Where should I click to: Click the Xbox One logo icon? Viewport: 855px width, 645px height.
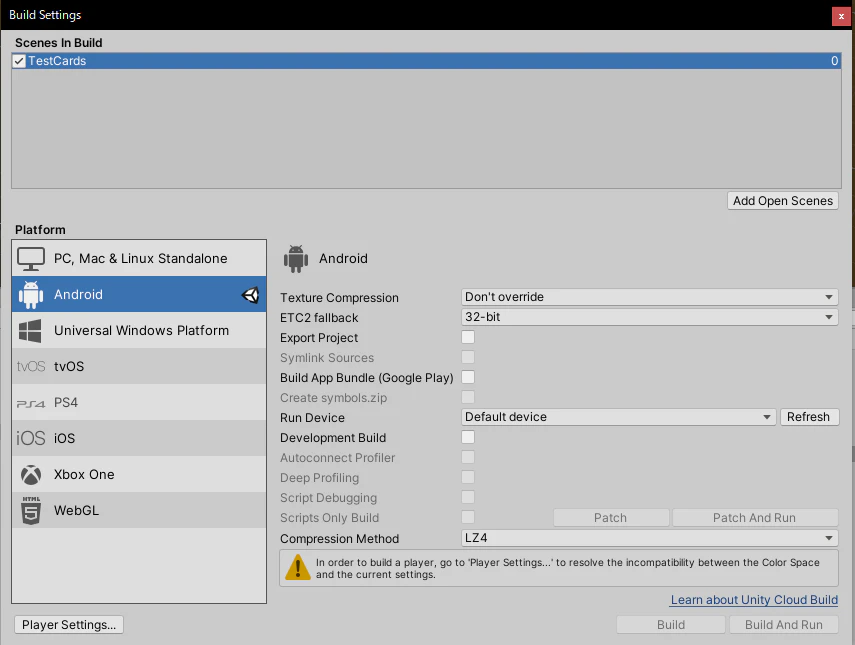coord(31,475)
